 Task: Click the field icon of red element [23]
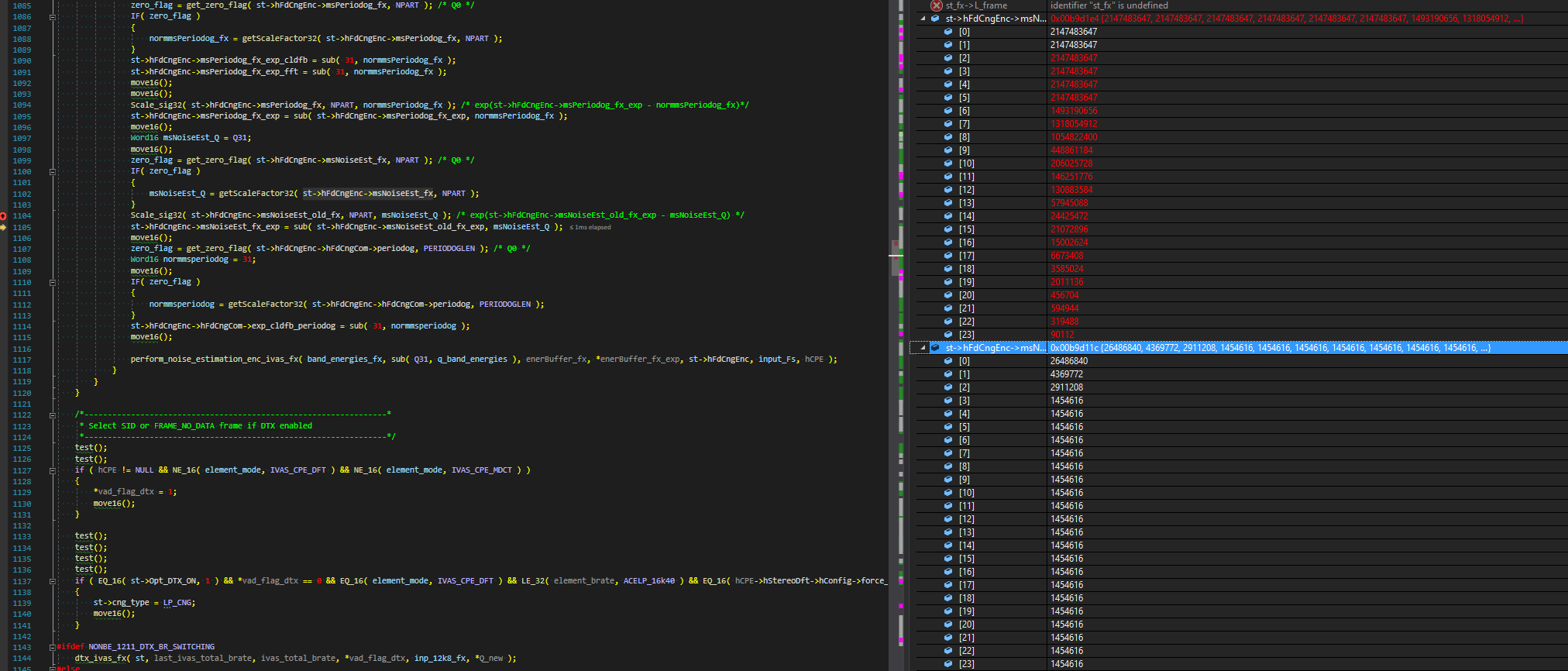click(x=948, y=335)
